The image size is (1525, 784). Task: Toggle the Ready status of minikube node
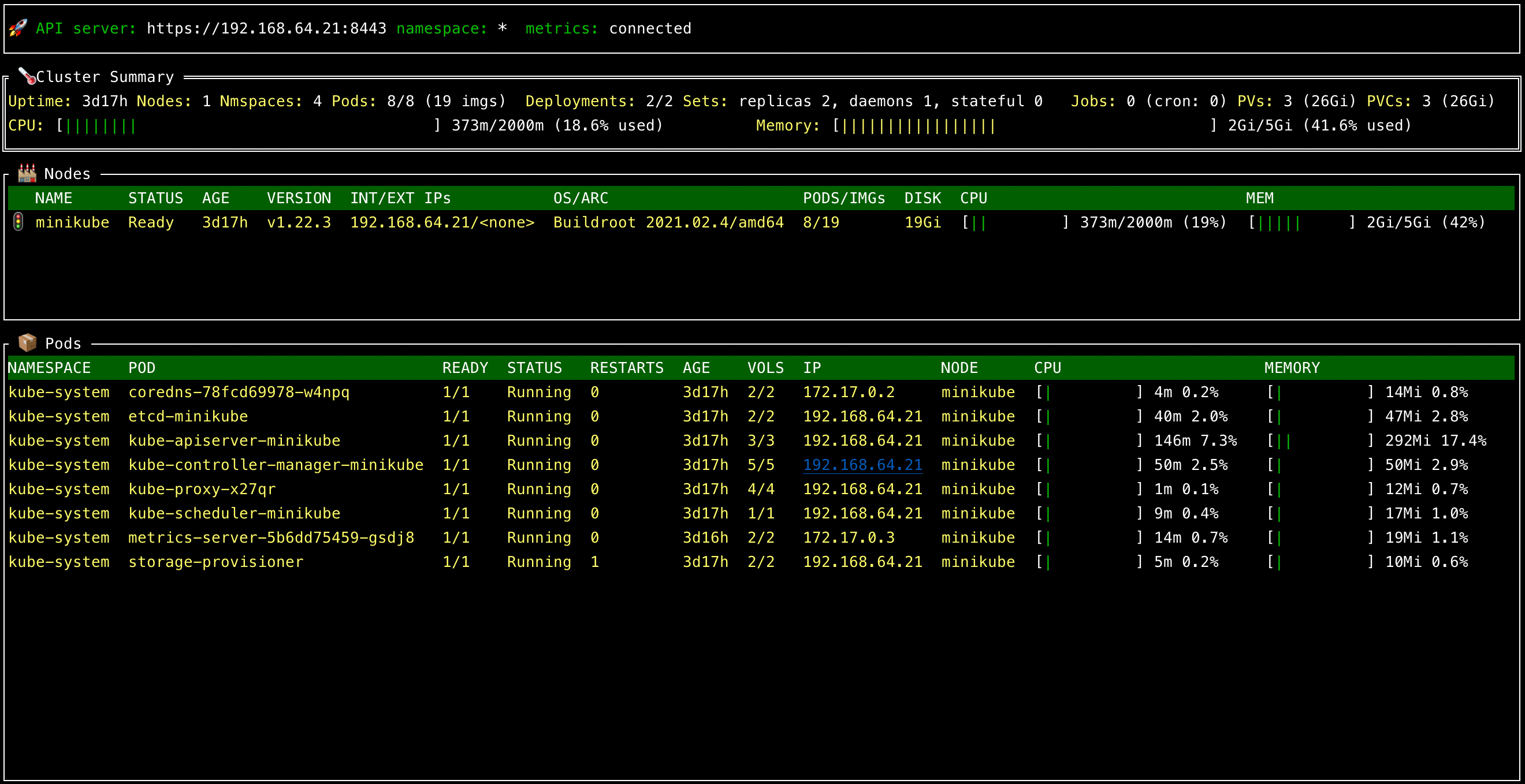click(x=150, y=222)
